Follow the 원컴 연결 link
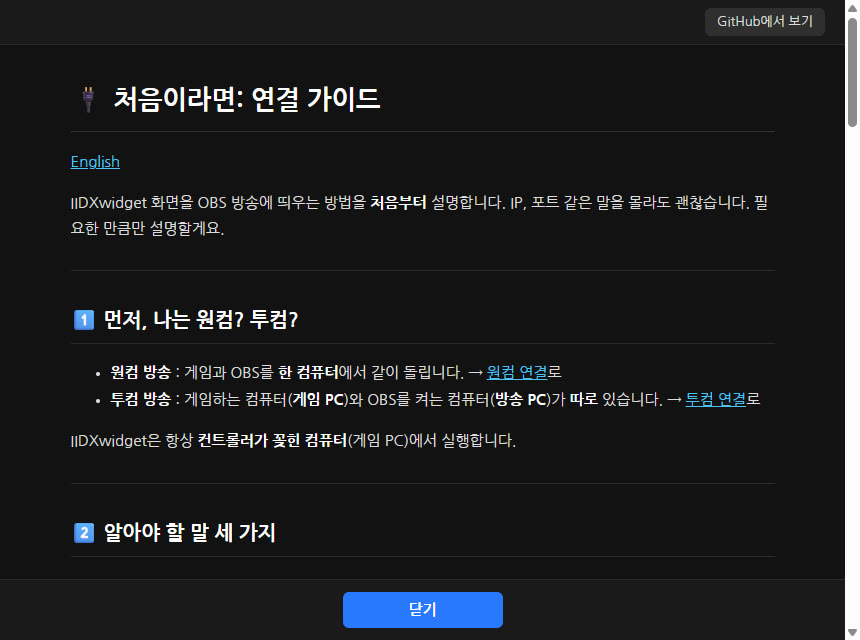This screenshot has width=860, height=640. click(517, 372)
